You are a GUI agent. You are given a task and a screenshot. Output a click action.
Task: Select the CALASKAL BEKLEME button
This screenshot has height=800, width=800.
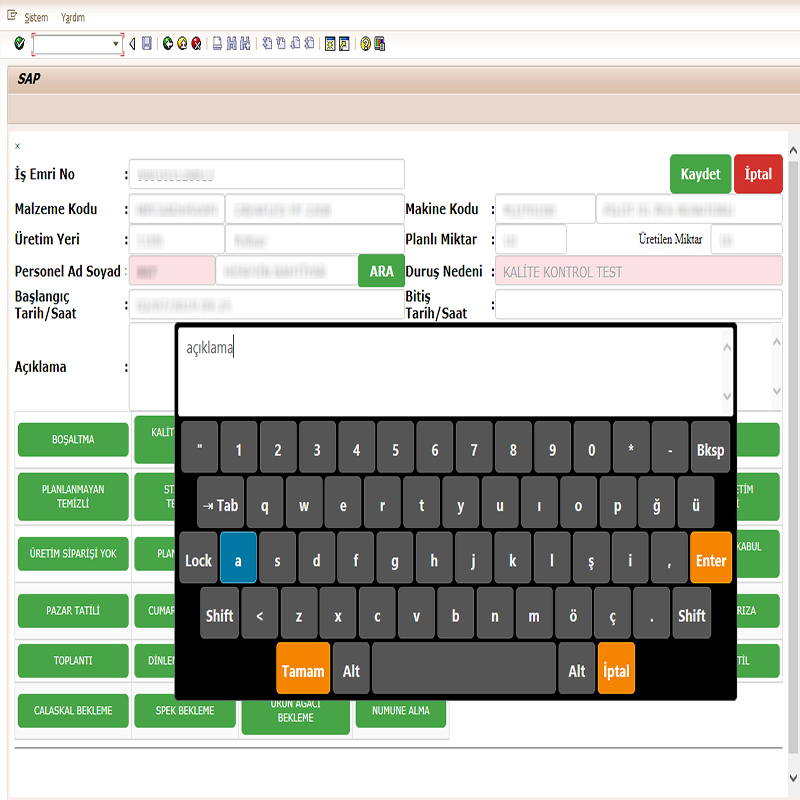[x=73, y=711]
